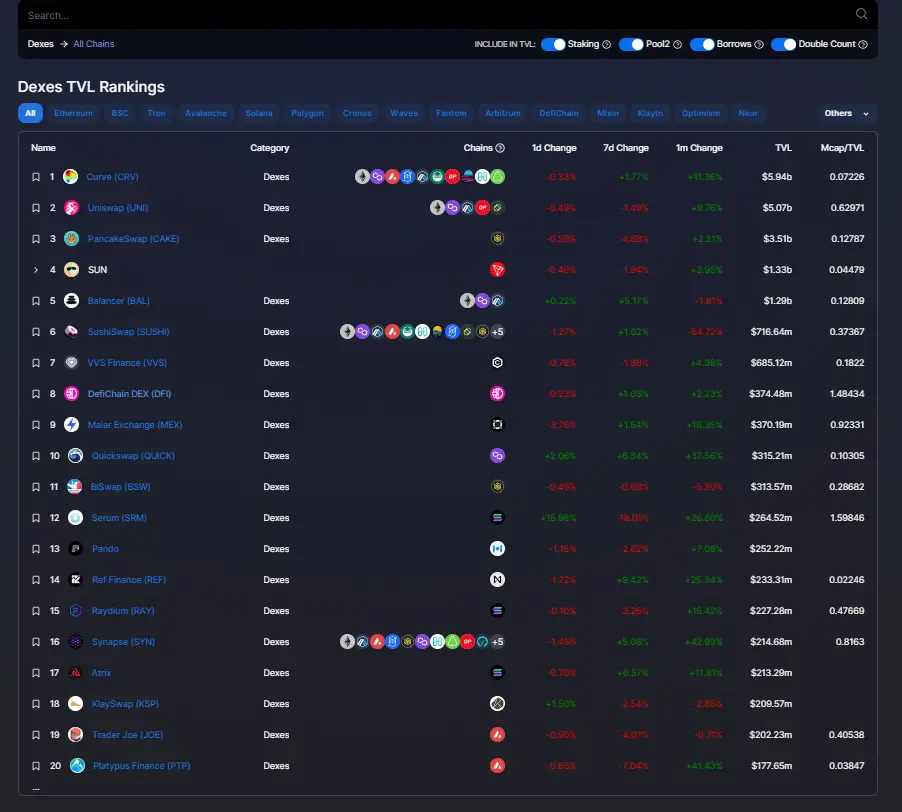Open the Trader Joe (JOE) link

pyautogui.click(x=127, y=735)
